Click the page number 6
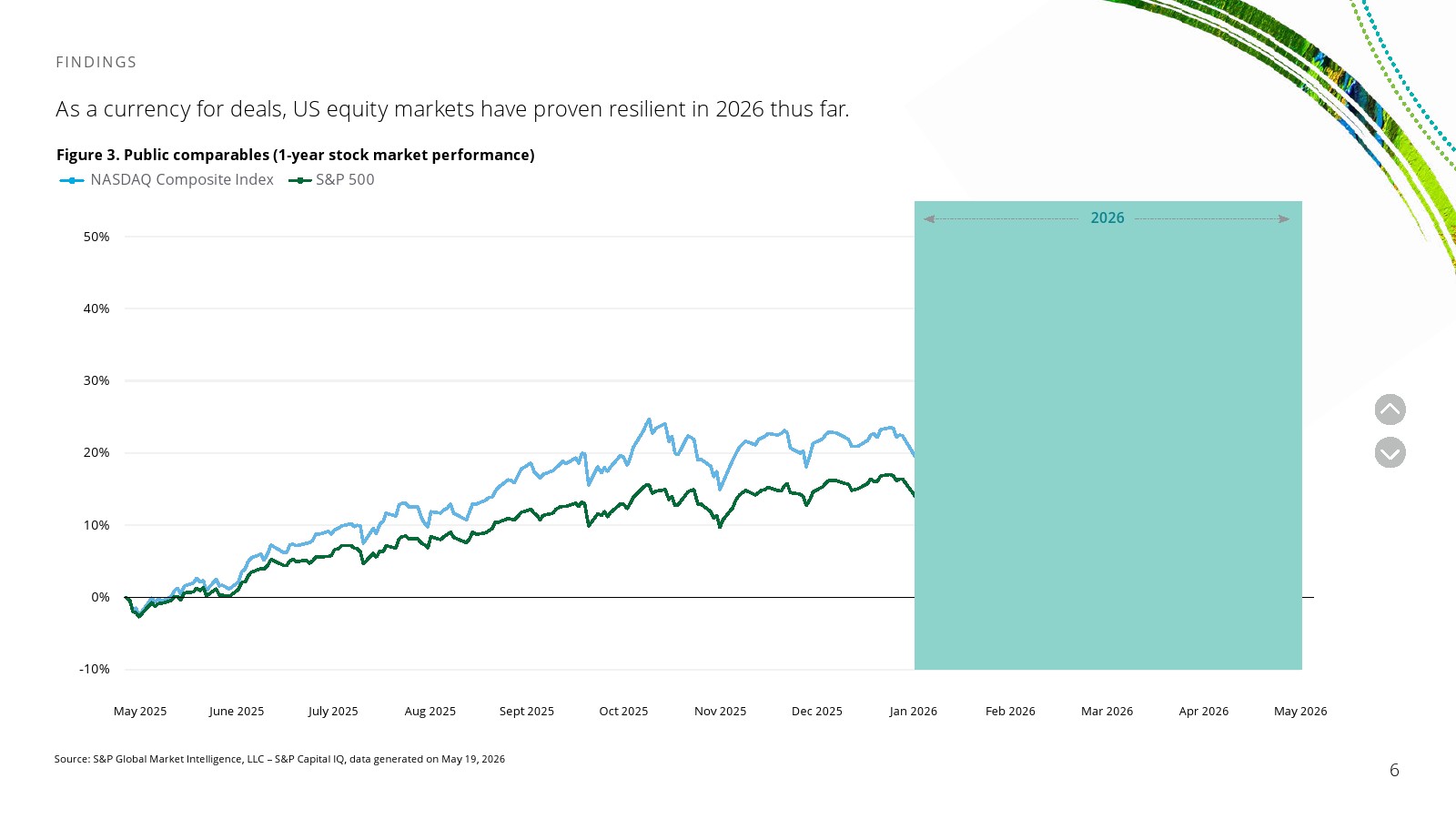 pyautogui.click(x=1394, y=770)
